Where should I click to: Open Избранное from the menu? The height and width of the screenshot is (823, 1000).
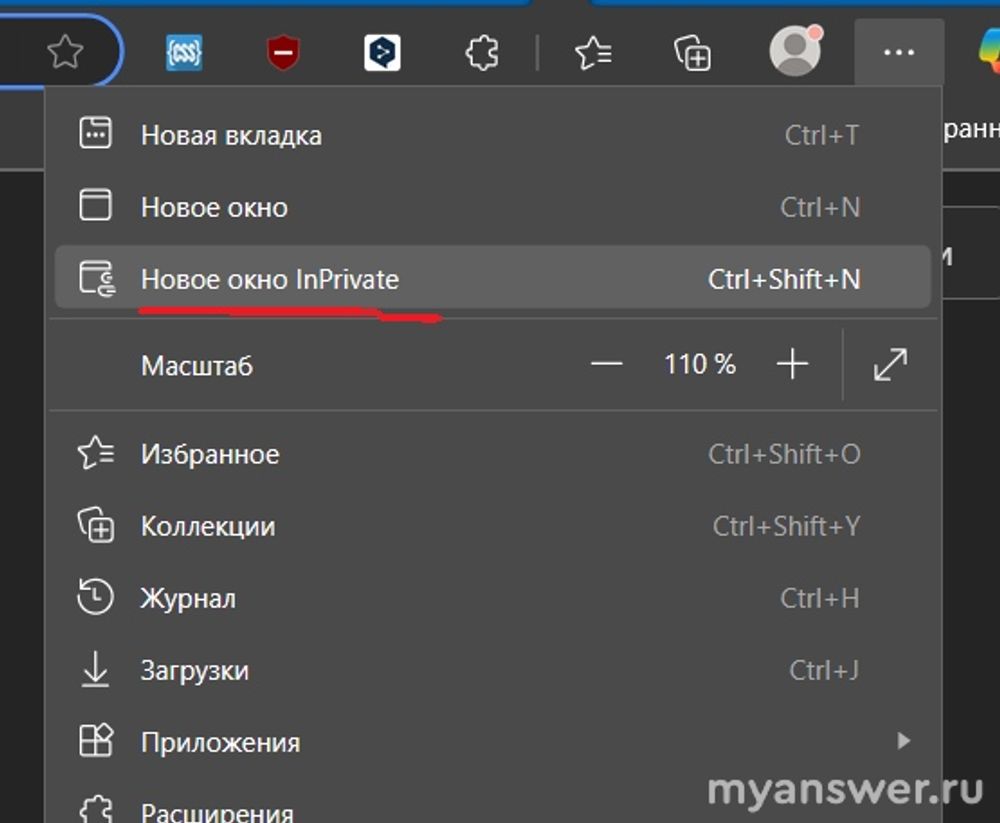click(x=210, y=454)
